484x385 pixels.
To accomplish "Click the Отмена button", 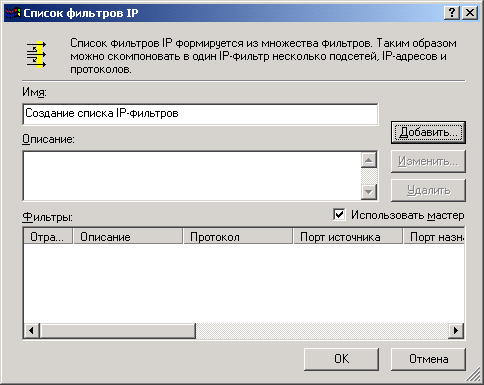I will [428, 359].
